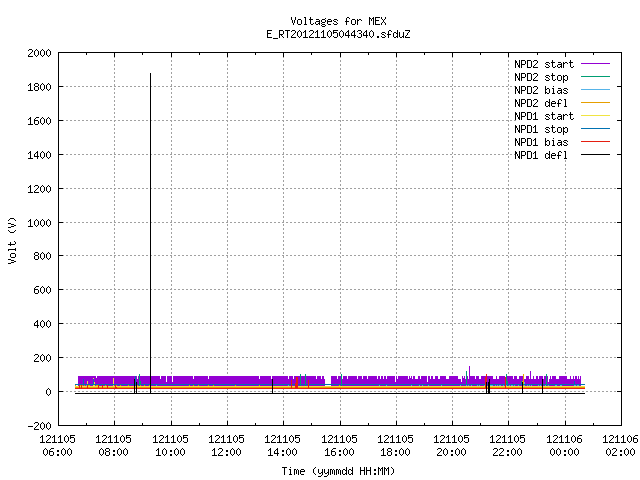Click the y-axis value 400
640x480 pixels.
point(42,324)
